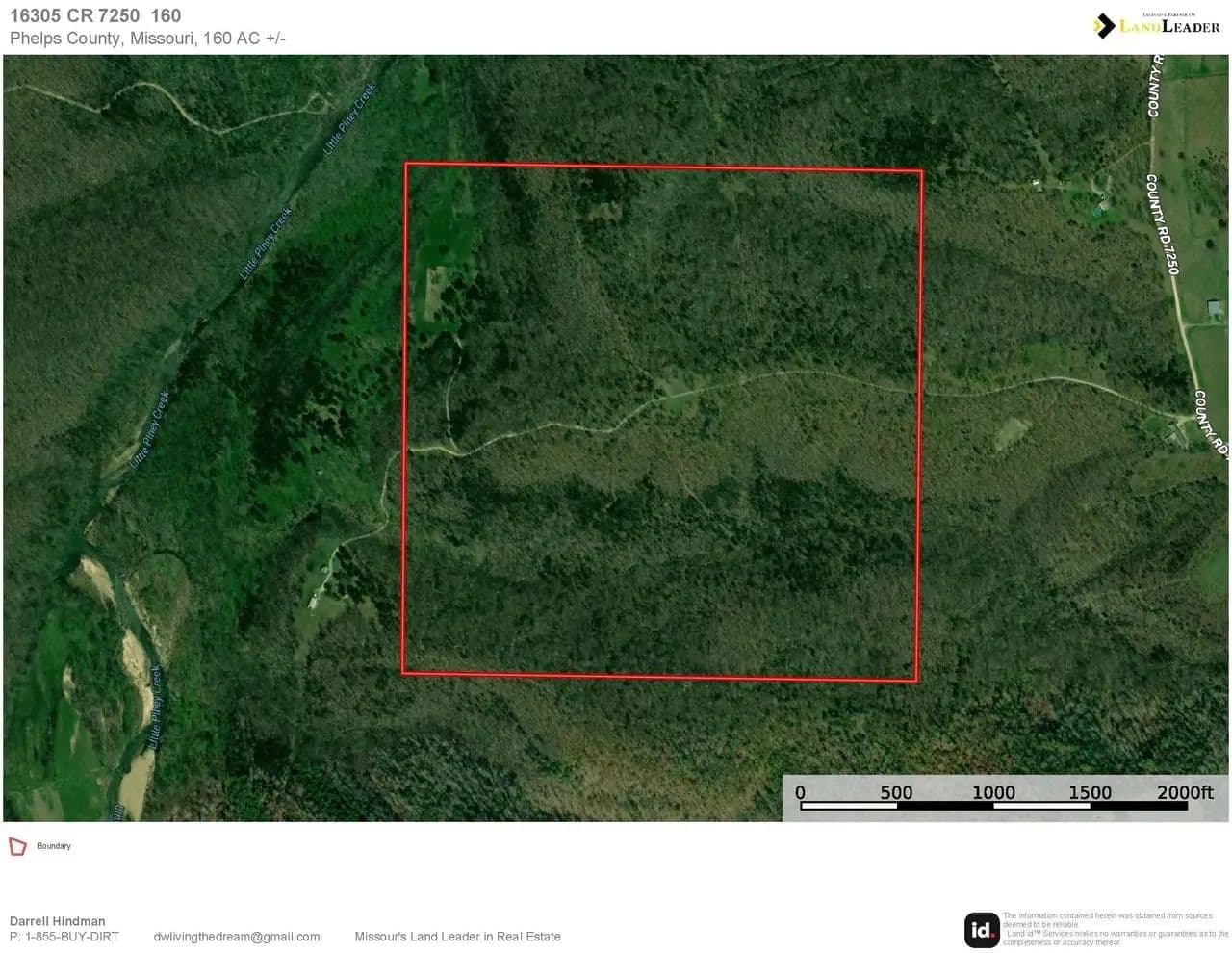This screenshot has width=1232, height=953.
Task: Click the "1500" mark on the scale bar
Action: click(1090, 792)
